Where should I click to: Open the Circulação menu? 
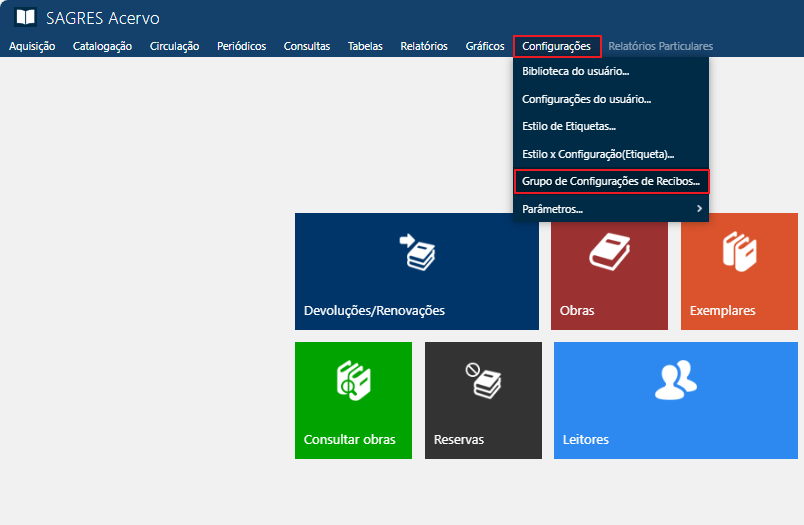point(174,46)
